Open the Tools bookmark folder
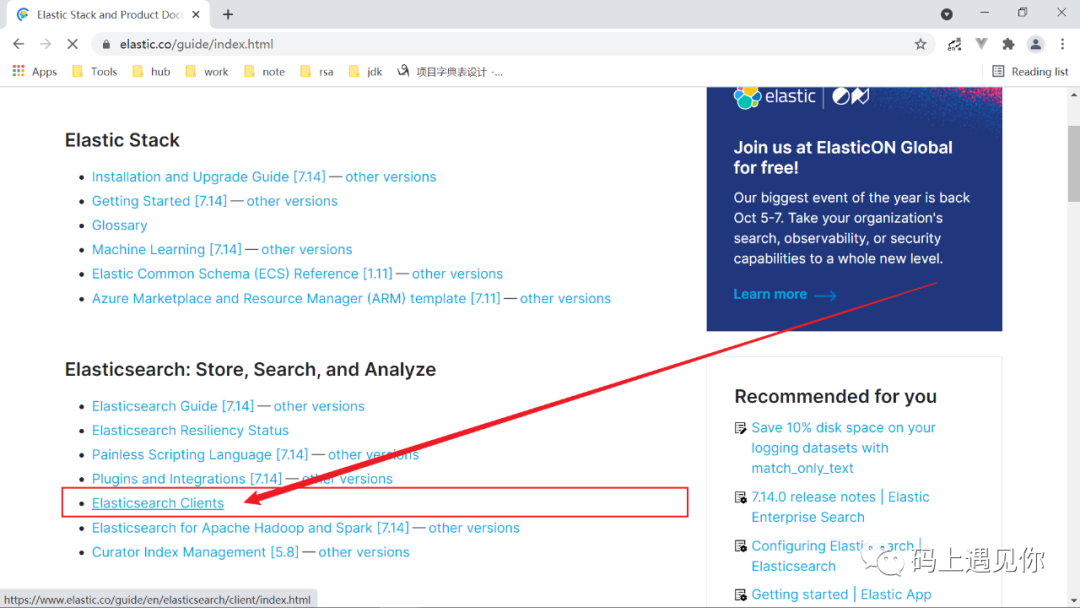This screenshot has width=1080, height=608. 95,72
